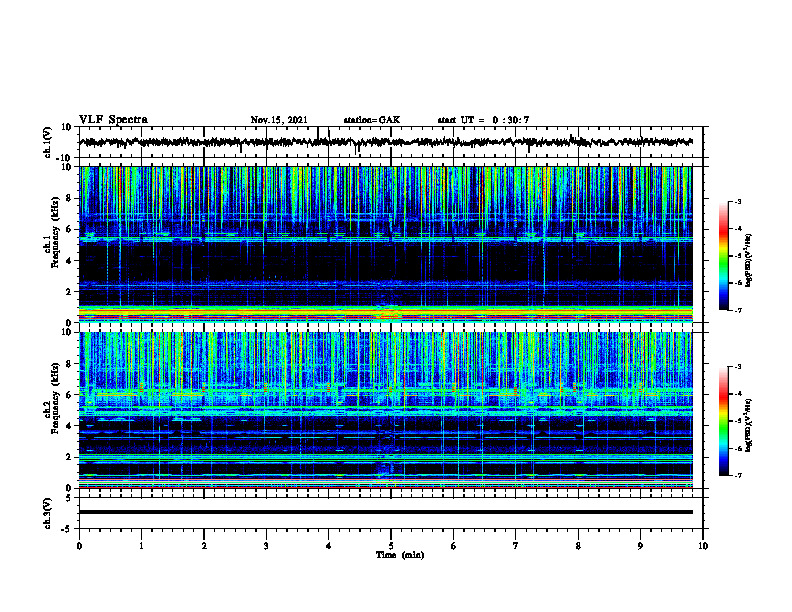Click the "Time (min)" axis title

pyautogui.click(x=400, y=555)
